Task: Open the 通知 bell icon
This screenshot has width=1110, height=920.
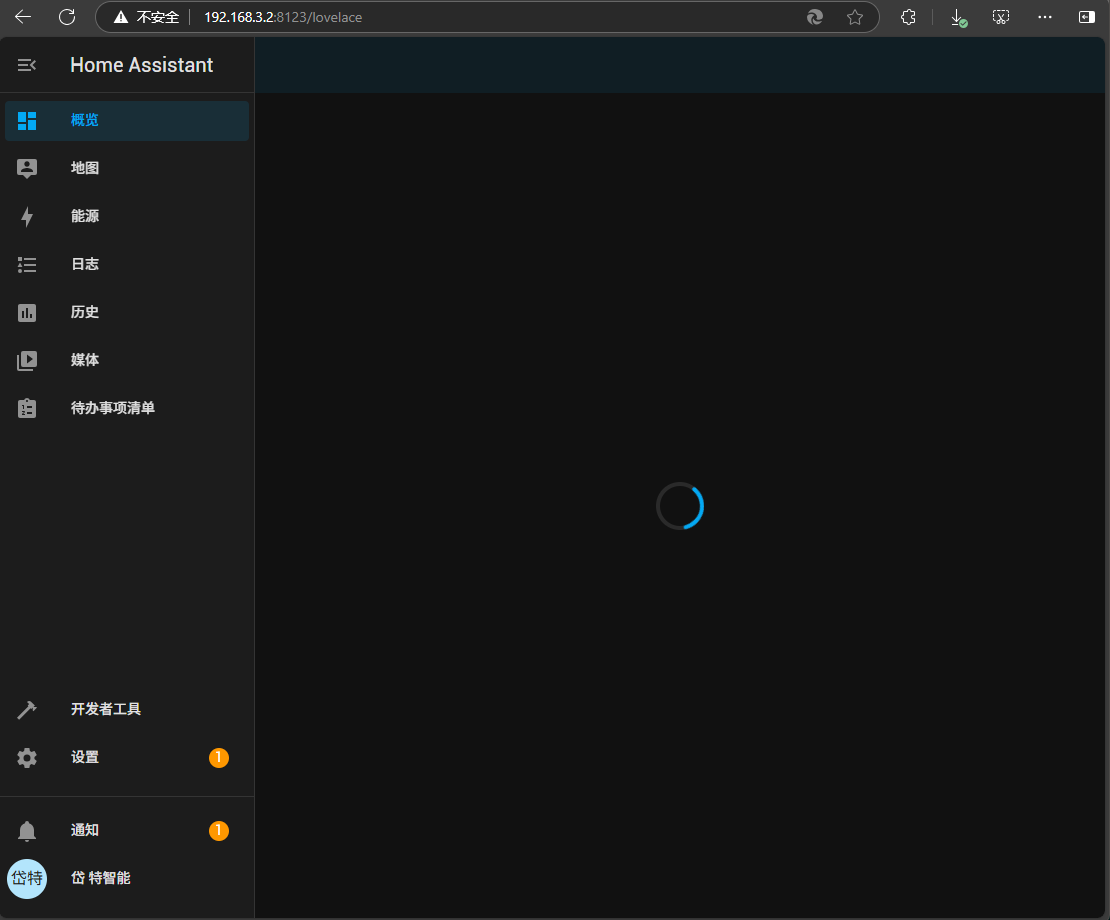Action: tap(27, 831)
